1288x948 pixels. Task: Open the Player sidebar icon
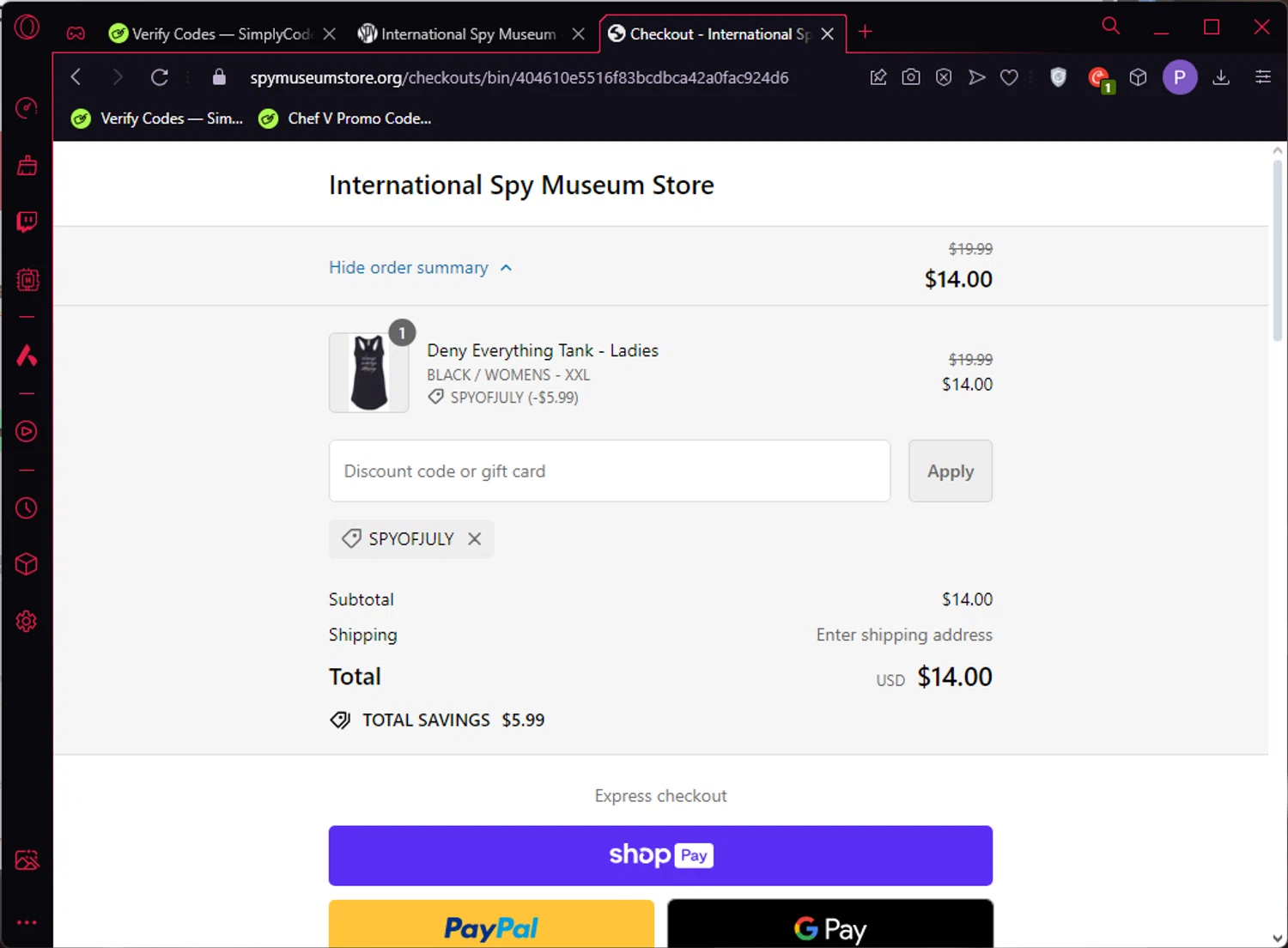point(27,431)
